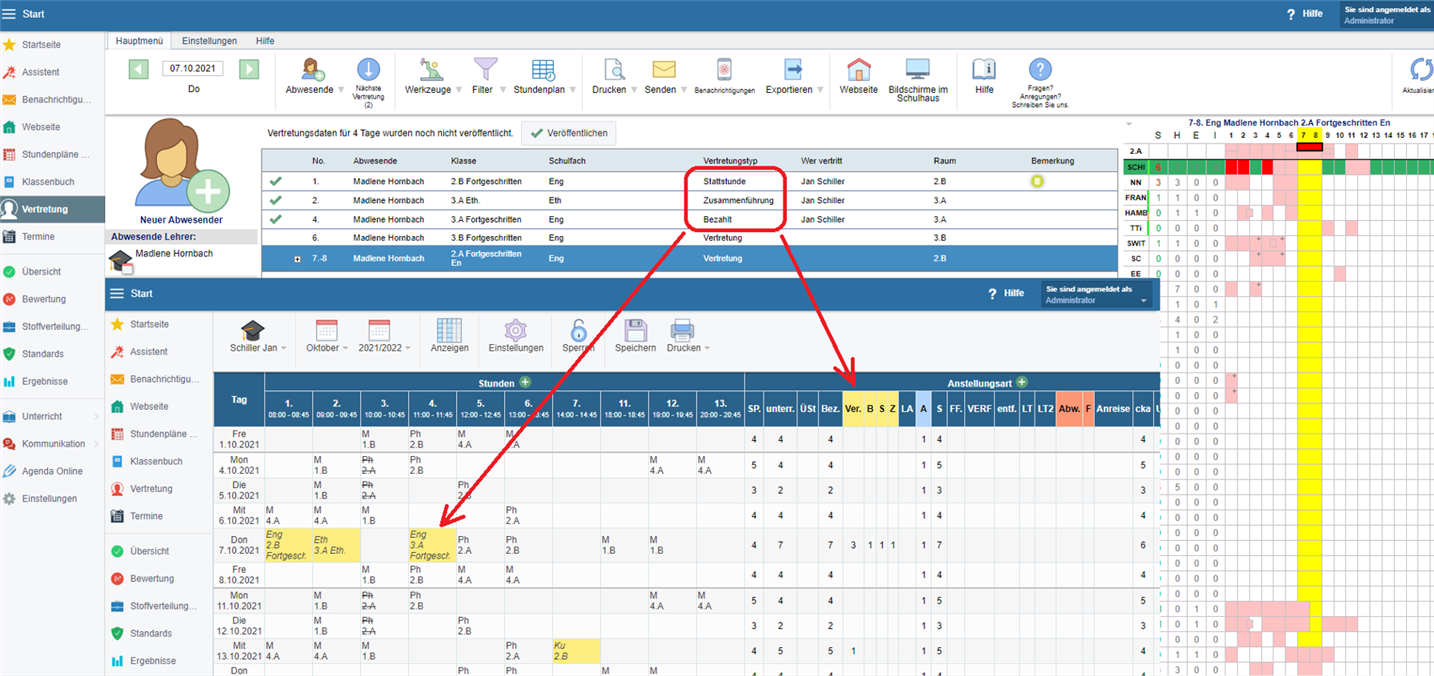This screenshot has height=676, width=1434.
Task: Click the Aktualisieren refresh icon
Action: pos(1421,70)
